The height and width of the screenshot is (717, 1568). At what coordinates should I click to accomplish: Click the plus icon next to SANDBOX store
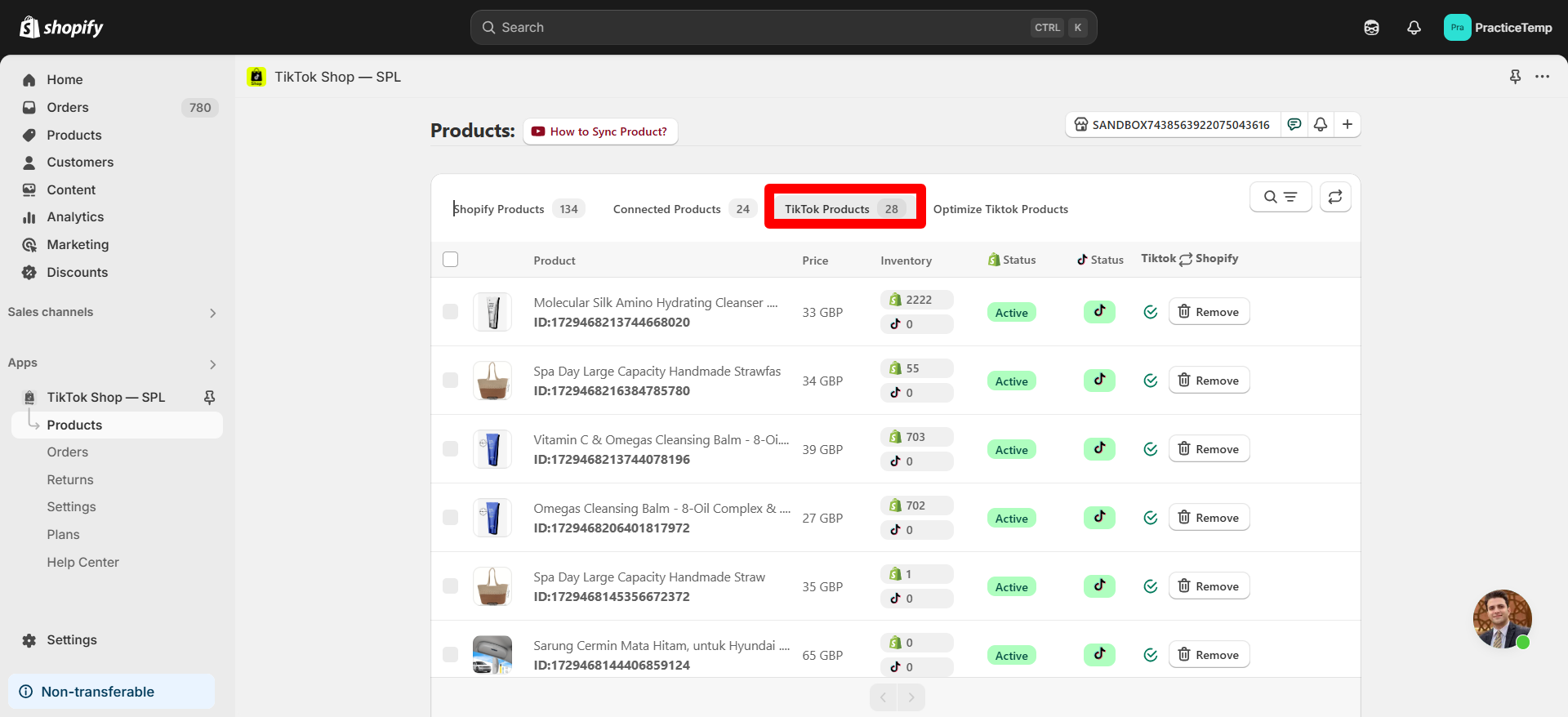[1347, 124]
